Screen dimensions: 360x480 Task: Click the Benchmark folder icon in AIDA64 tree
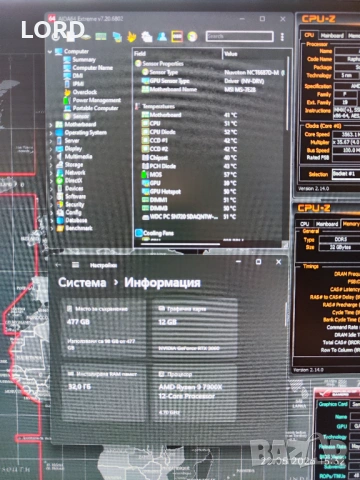[x=60, y=228]
